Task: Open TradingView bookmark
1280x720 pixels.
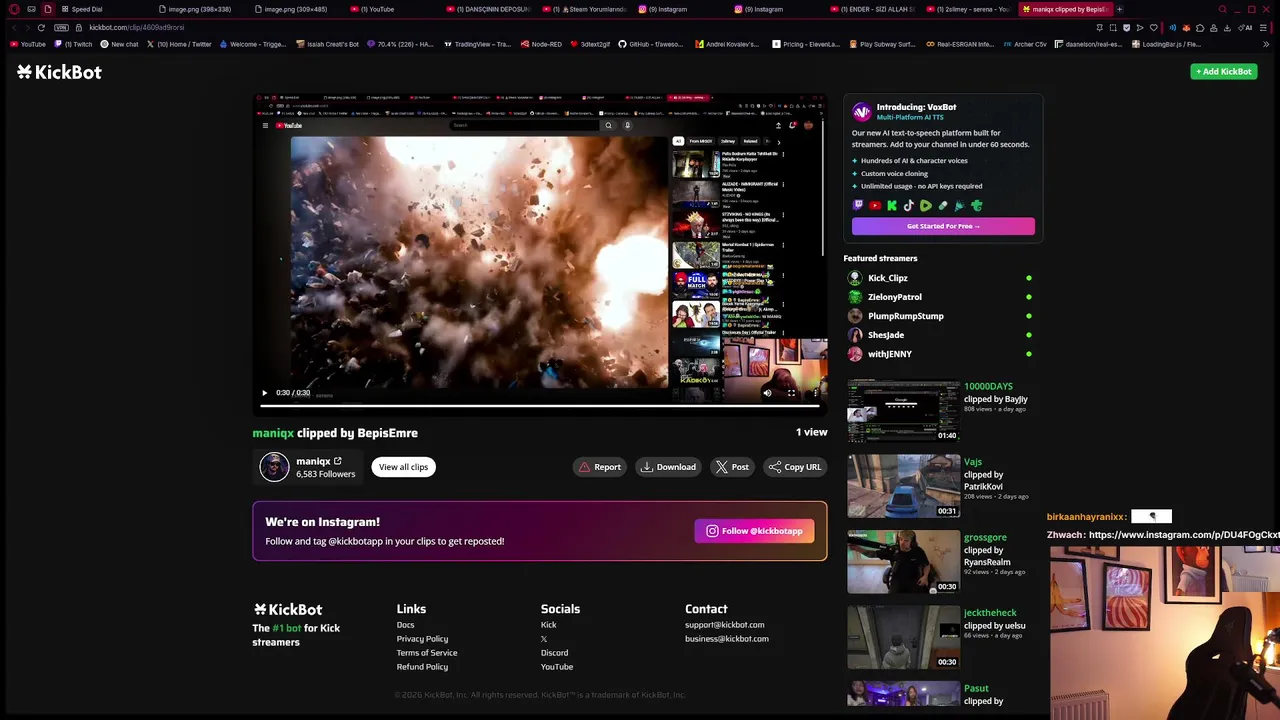Action: click(x=476, y=44)
